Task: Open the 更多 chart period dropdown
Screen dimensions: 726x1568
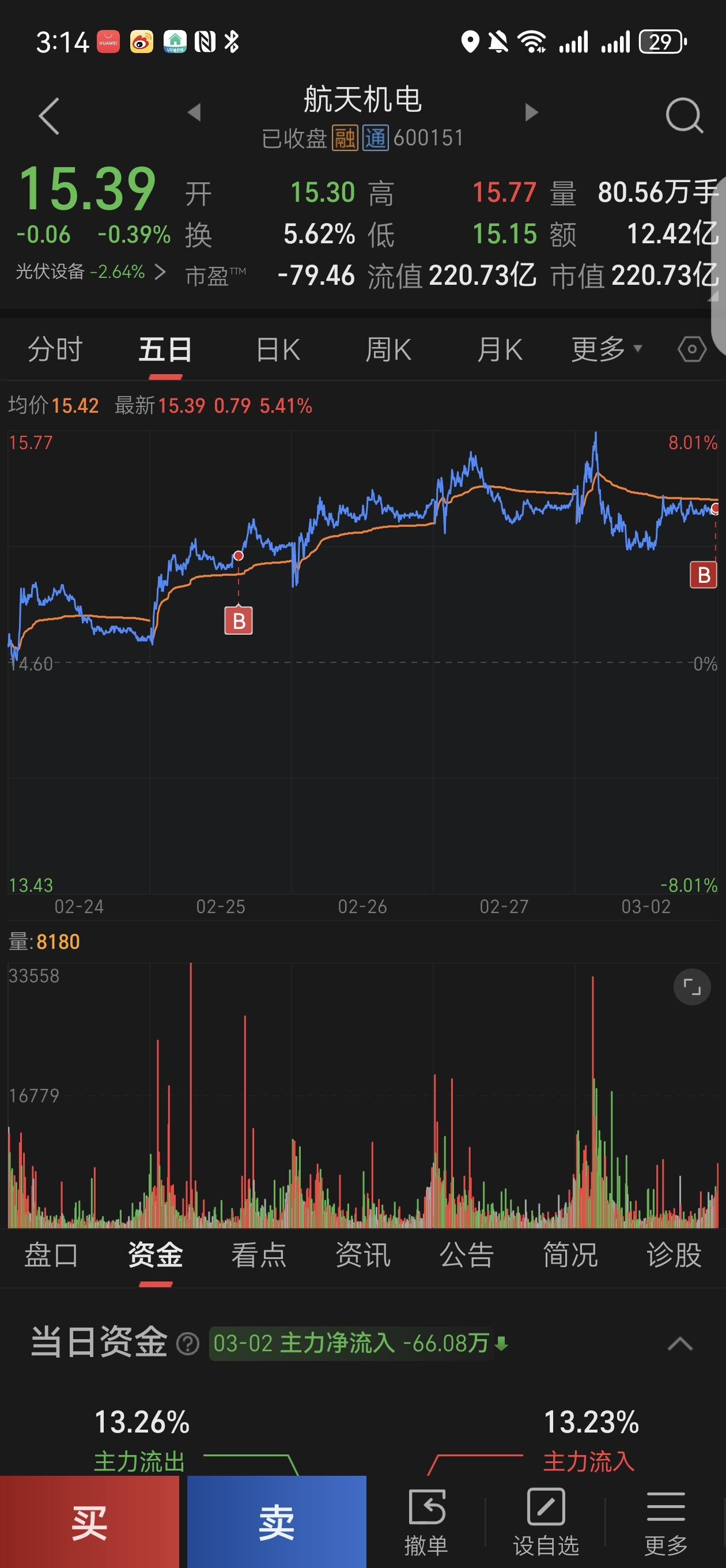Action: point(606,349)
